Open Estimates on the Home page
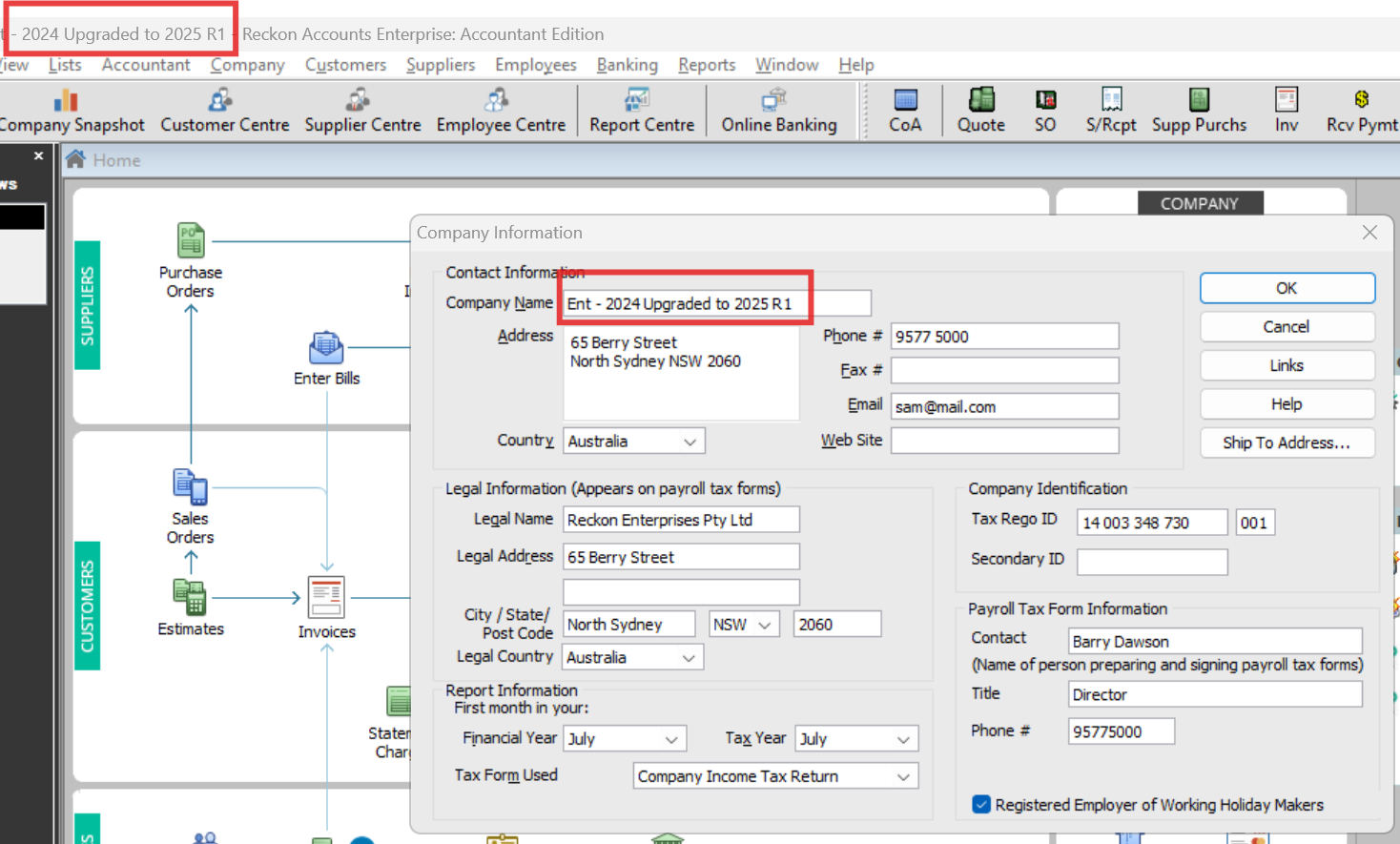 point(191,608)
